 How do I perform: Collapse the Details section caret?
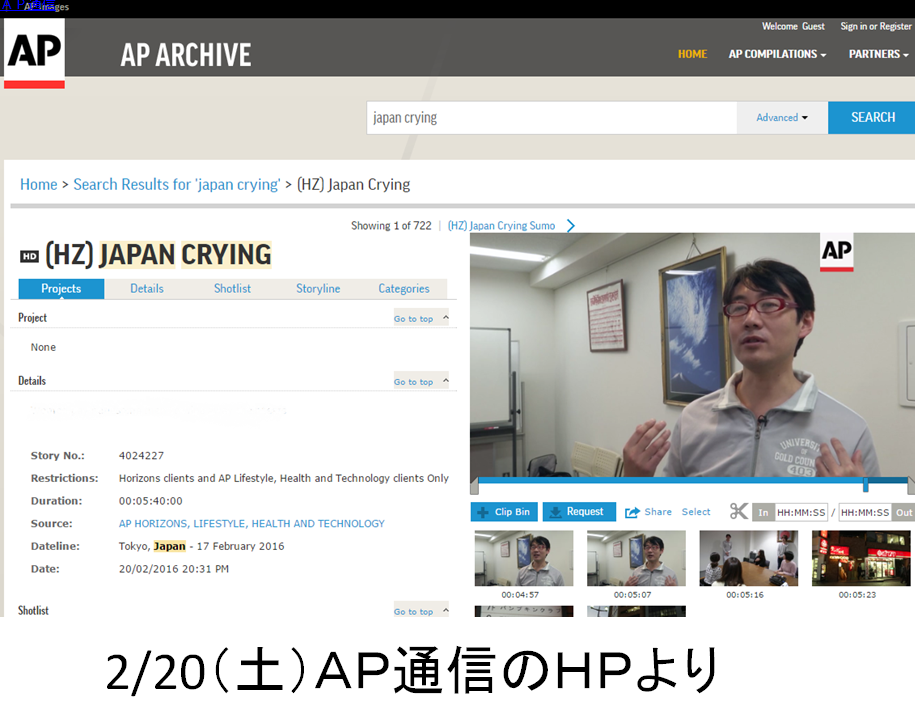click(445, 381)
